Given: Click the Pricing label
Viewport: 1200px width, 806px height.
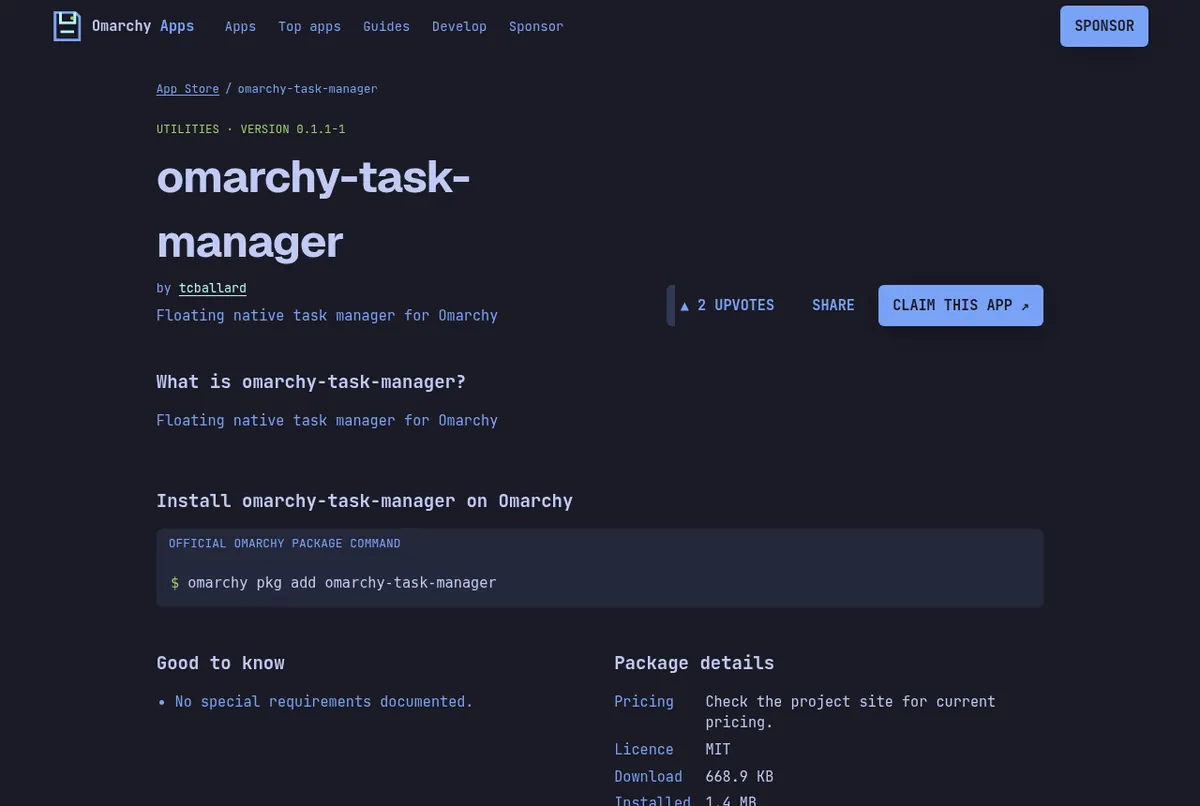Looking at the screenshot, I should click(644, 702).
